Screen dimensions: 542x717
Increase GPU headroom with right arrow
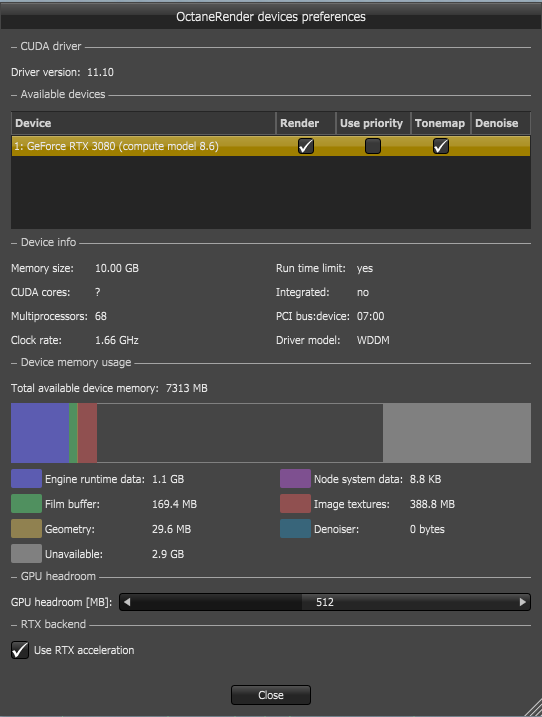coord(523,602)
